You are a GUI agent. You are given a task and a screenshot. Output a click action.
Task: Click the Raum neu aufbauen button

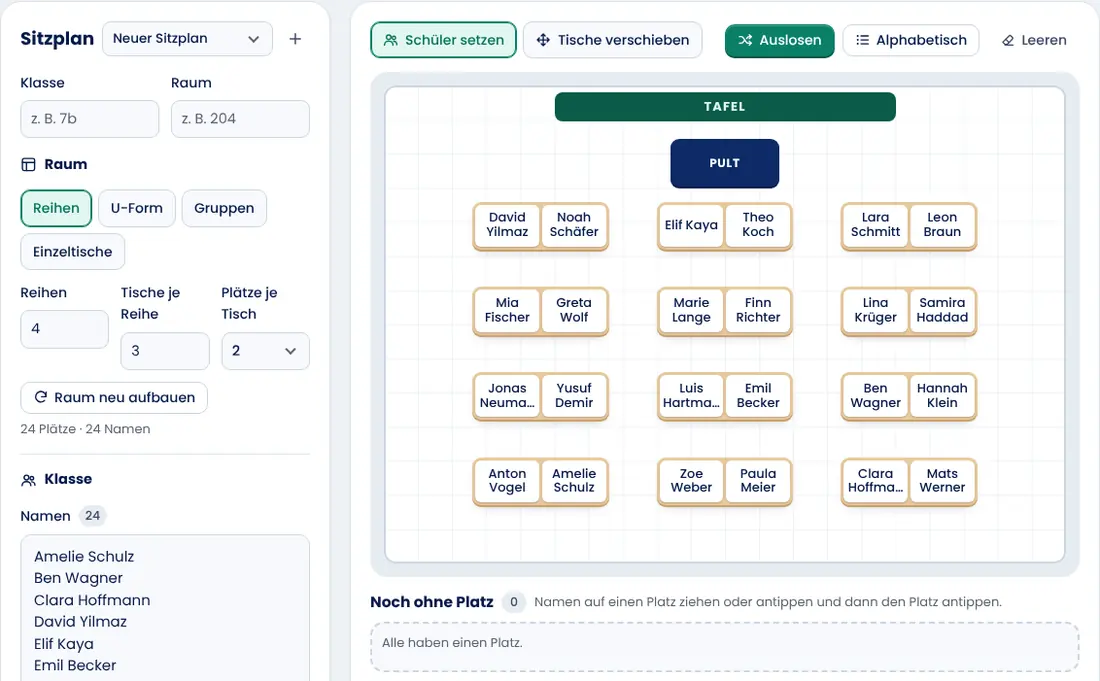114,398
